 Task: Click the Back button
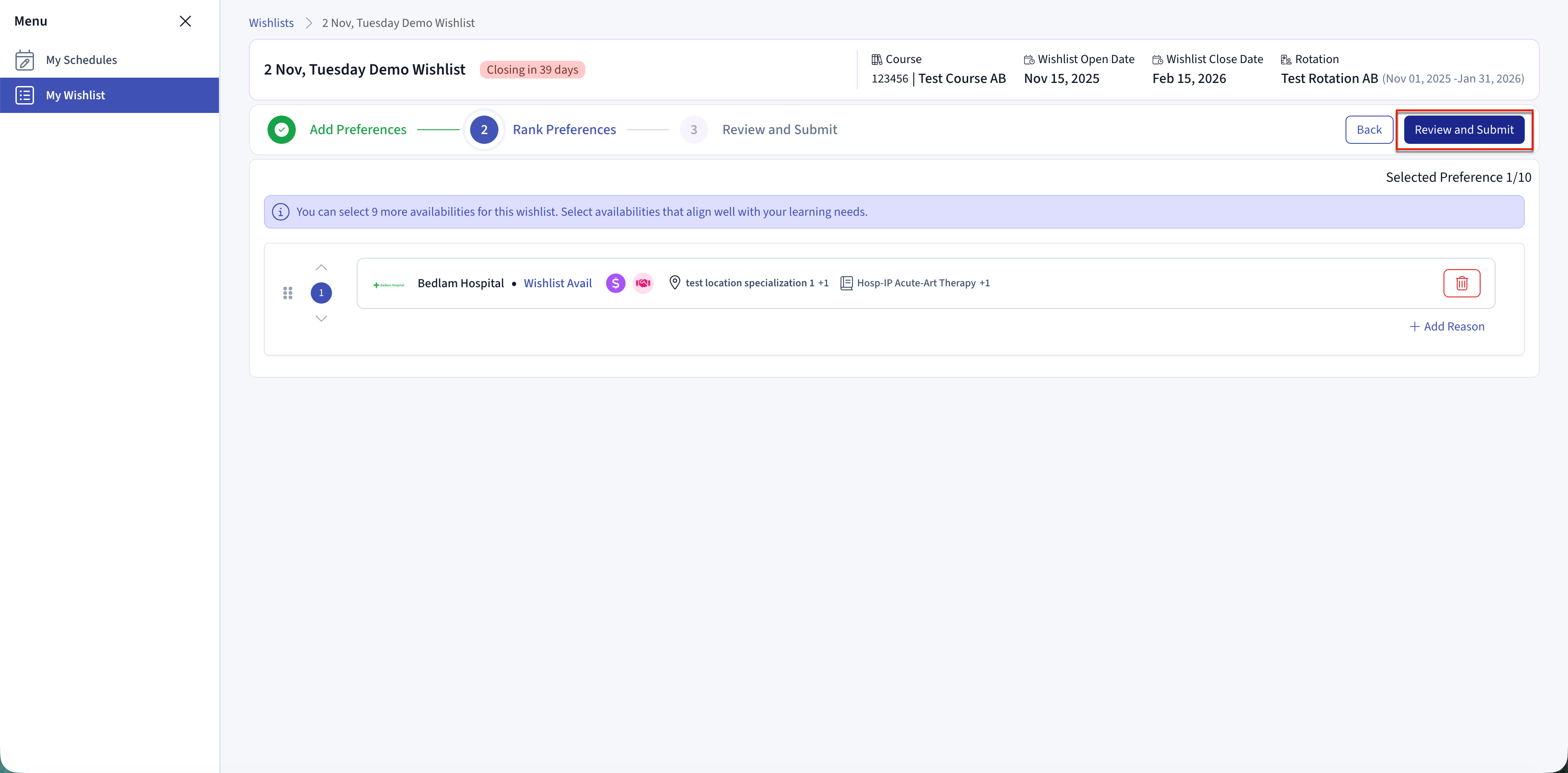point(1368,130)
